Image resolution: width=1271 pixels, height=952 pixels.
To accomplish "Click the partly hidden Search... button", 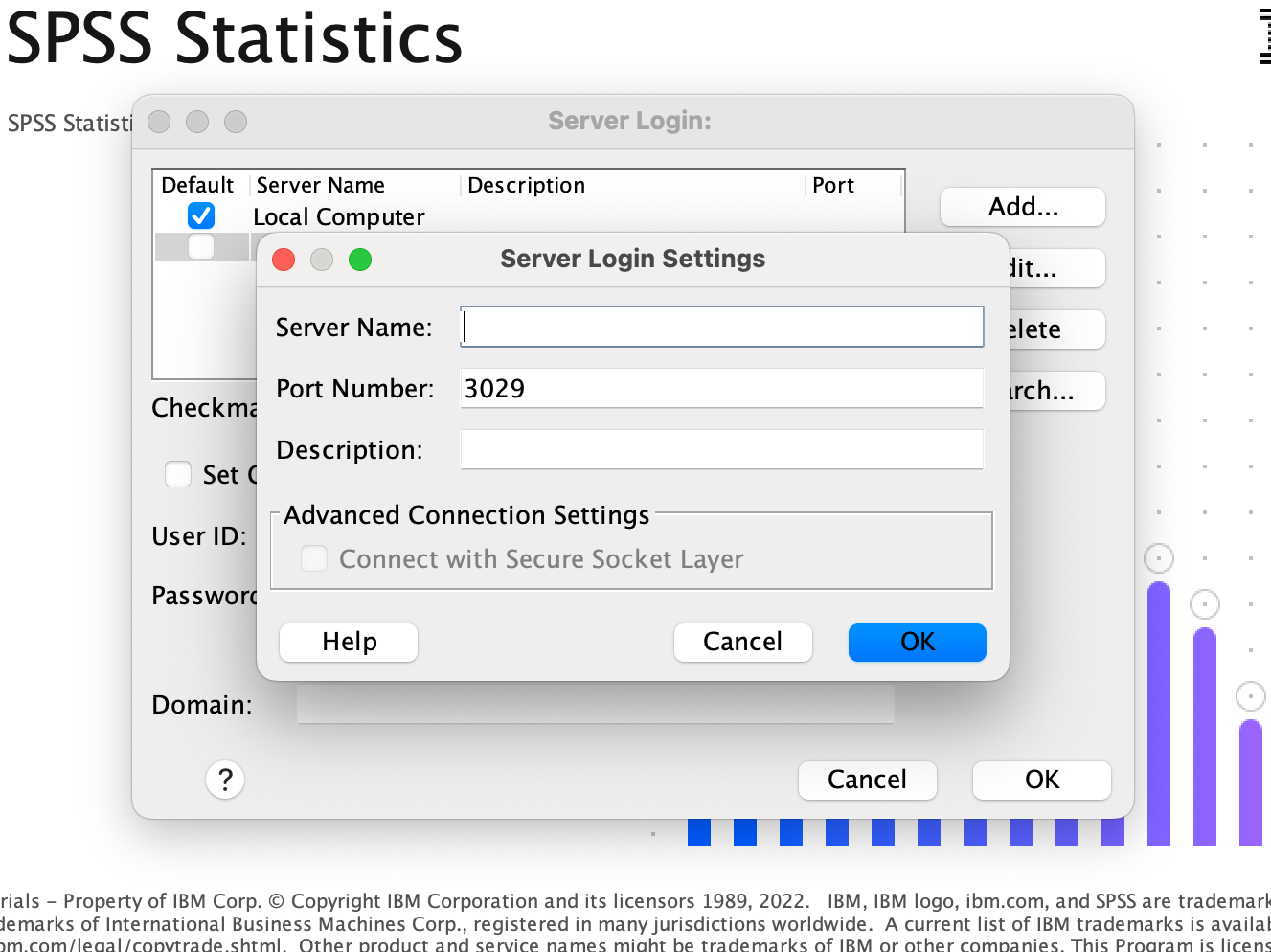I will pyautogui.click(x=1055, y=391).
